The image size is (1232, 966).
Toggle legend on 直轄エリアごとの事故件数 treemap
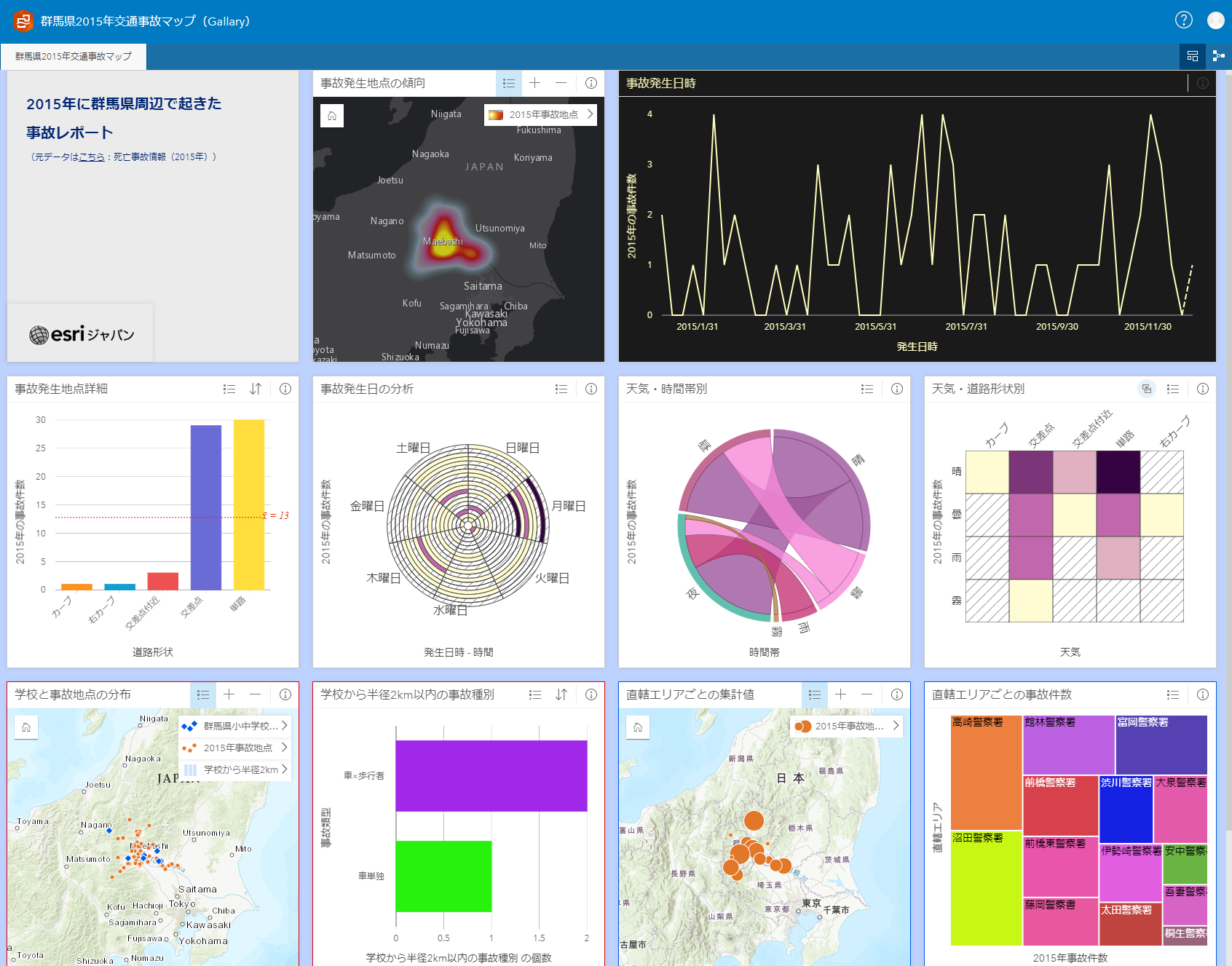click(1173, 694)
